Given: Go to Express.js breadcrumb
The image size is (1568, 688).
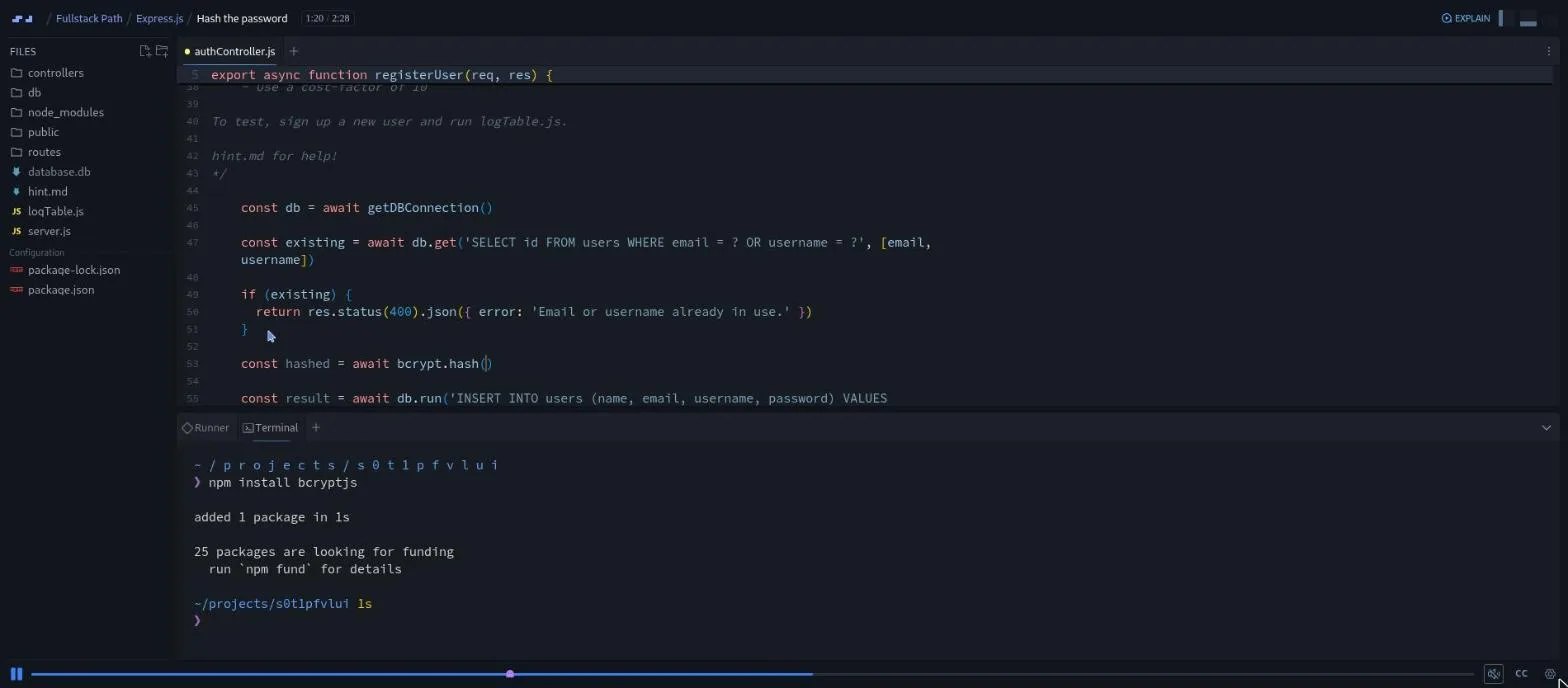Looking at the screenshot, I should pos(160,18).
